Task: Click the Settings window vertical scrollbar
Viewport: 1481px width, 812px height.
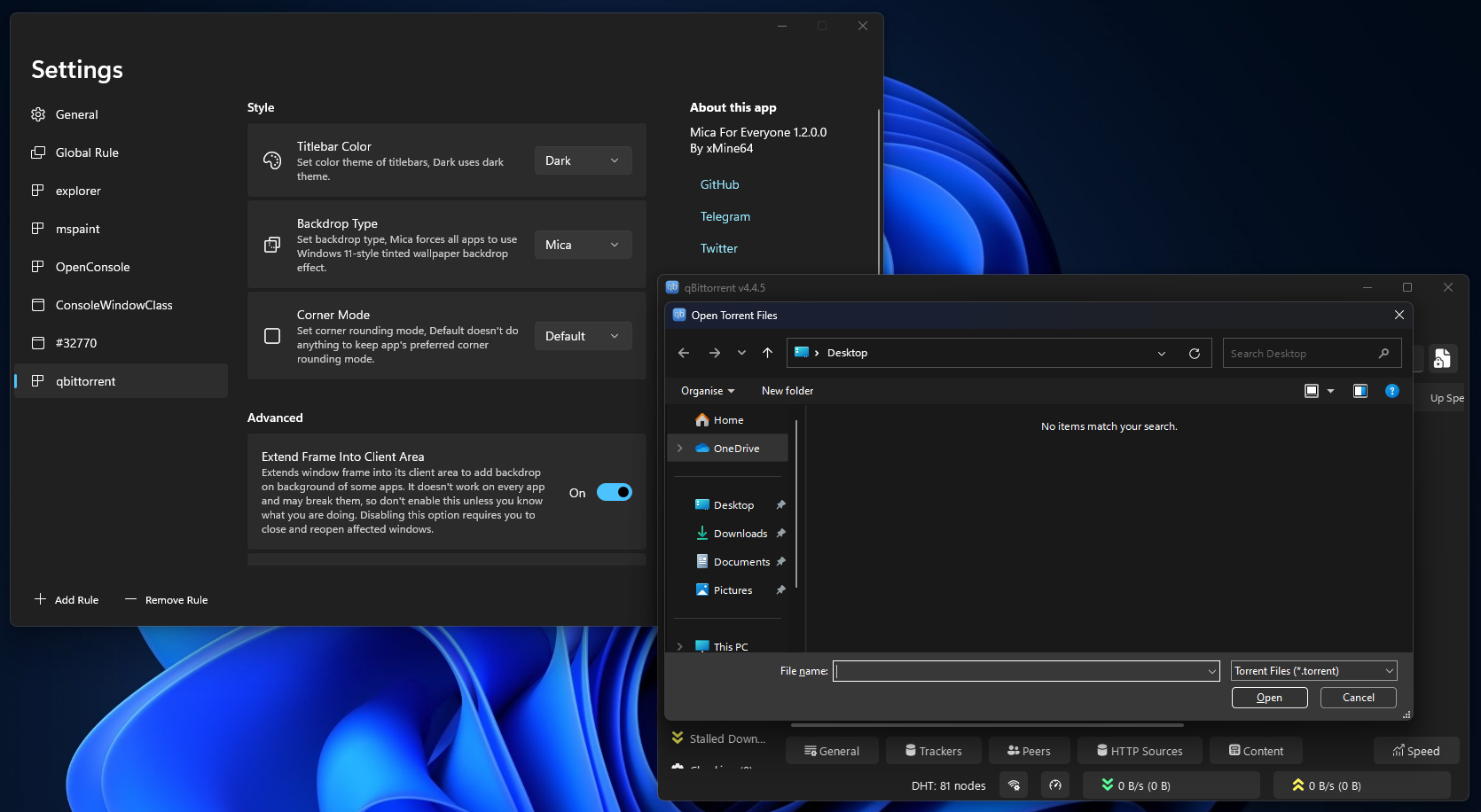Action: pos(879,191)
